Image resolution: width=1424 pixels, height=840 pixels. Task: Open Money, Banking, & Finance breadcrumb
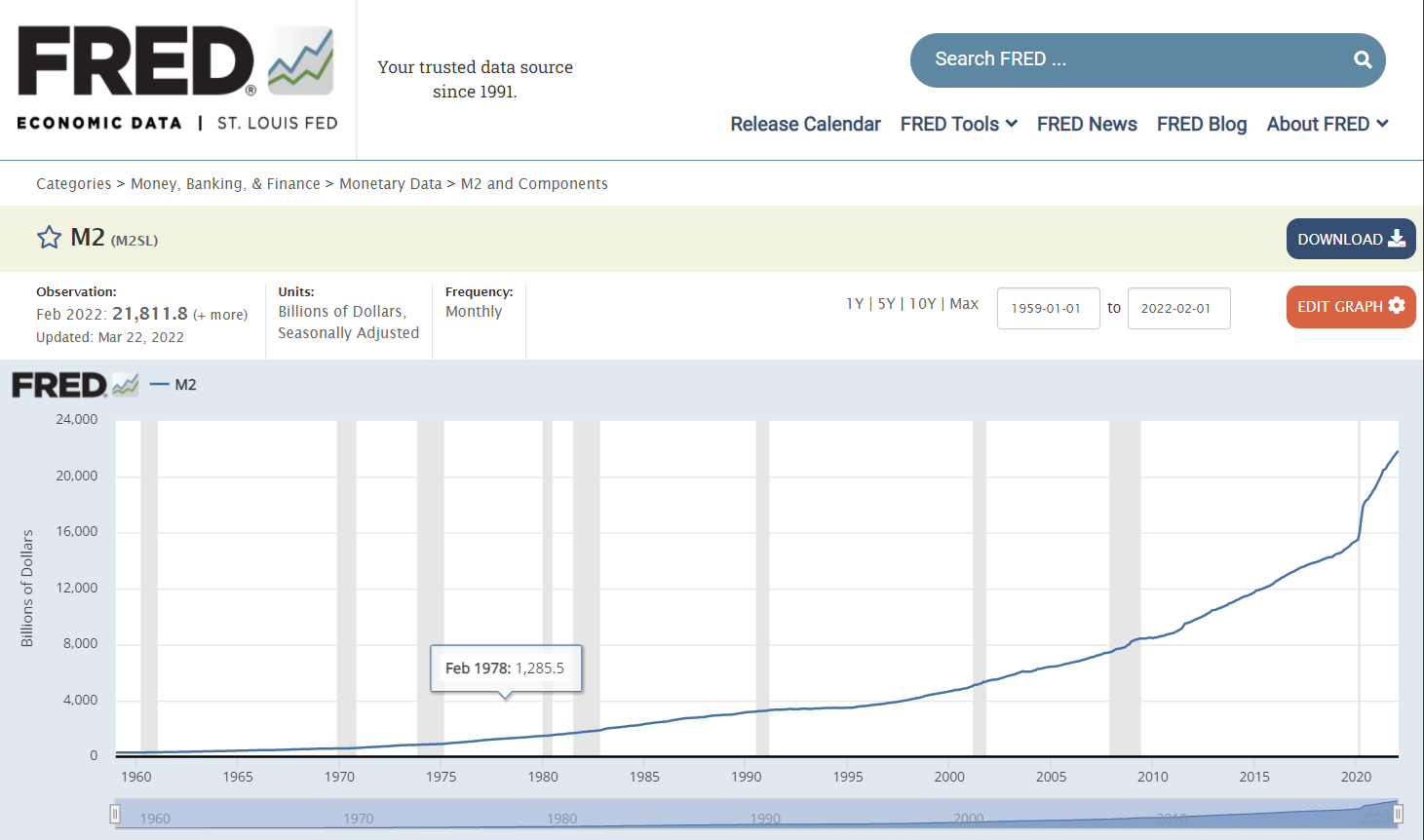click(x=225, y=184)
